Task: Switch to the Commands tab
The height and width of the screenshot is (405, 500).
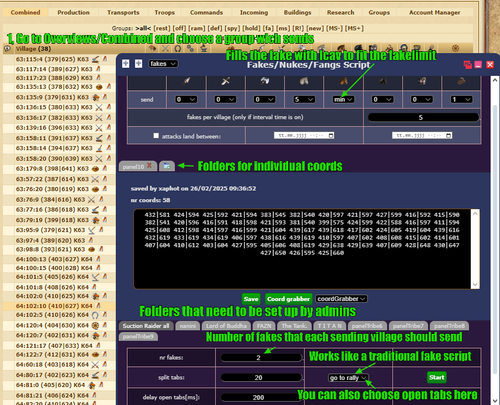Action: pyautogui.click(x=206, y=12)
